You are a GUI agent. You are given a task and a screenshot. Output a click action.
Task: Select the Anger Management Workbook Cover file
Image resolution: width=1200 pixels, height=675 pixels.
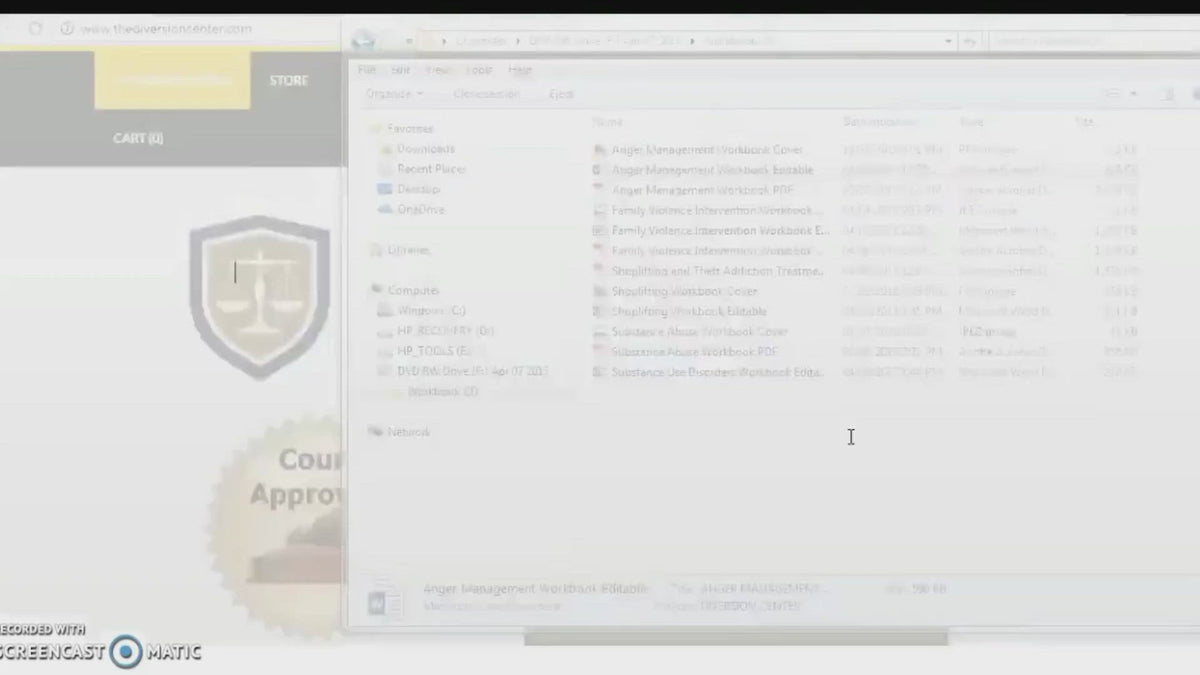707,150
